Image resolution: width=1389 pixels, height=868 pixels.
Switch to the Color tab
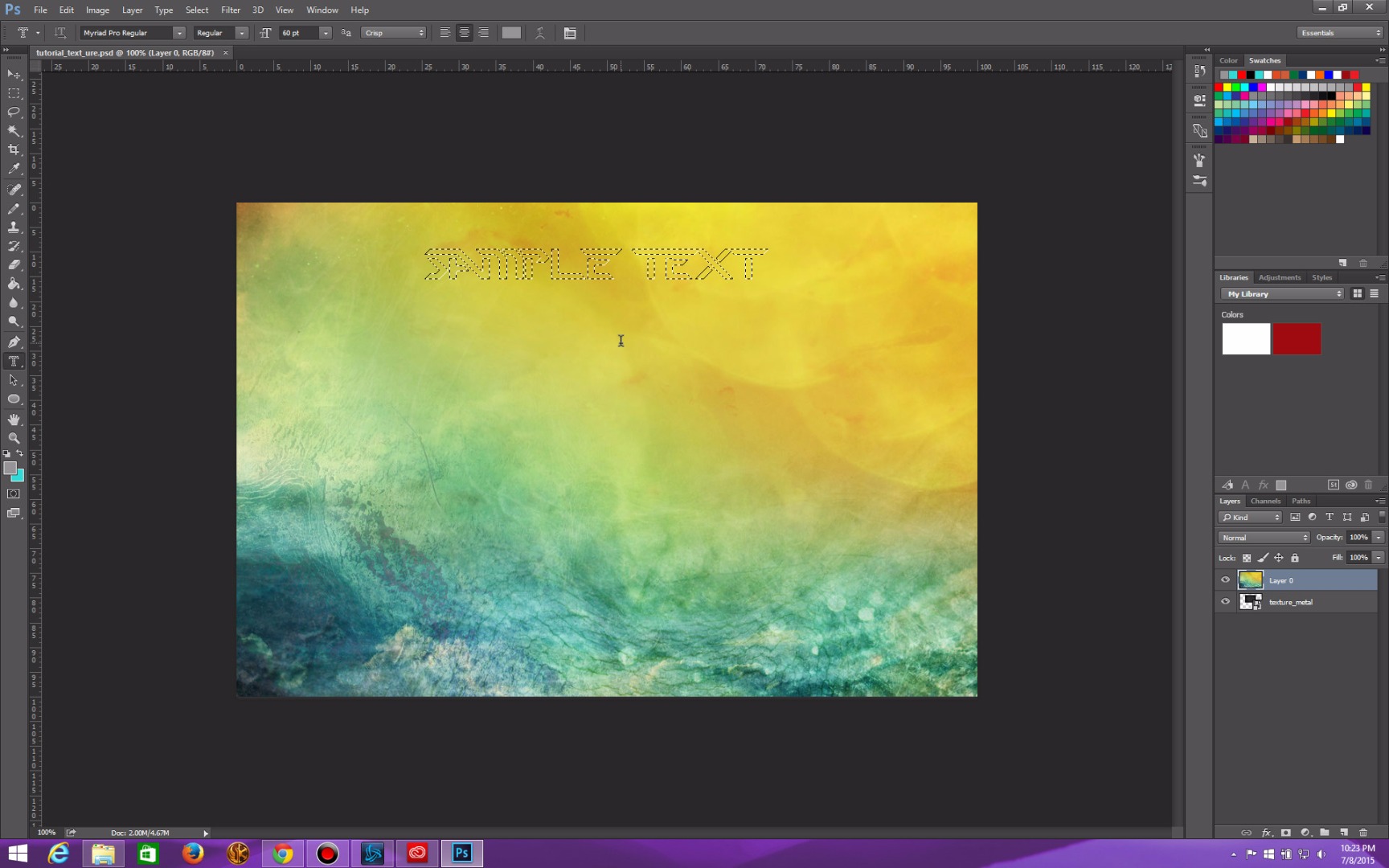[1228, 60]
